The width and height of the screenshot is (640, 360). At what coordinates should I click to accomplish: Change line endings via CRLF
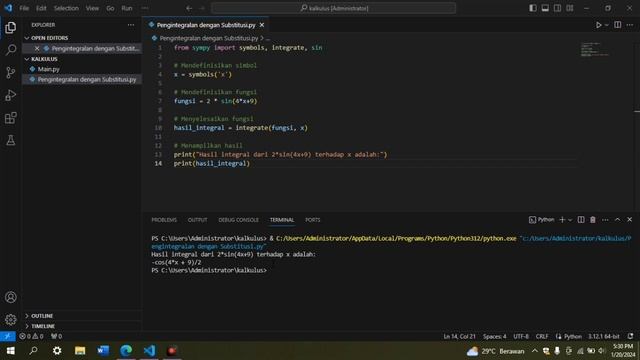[x=542, y=336]
